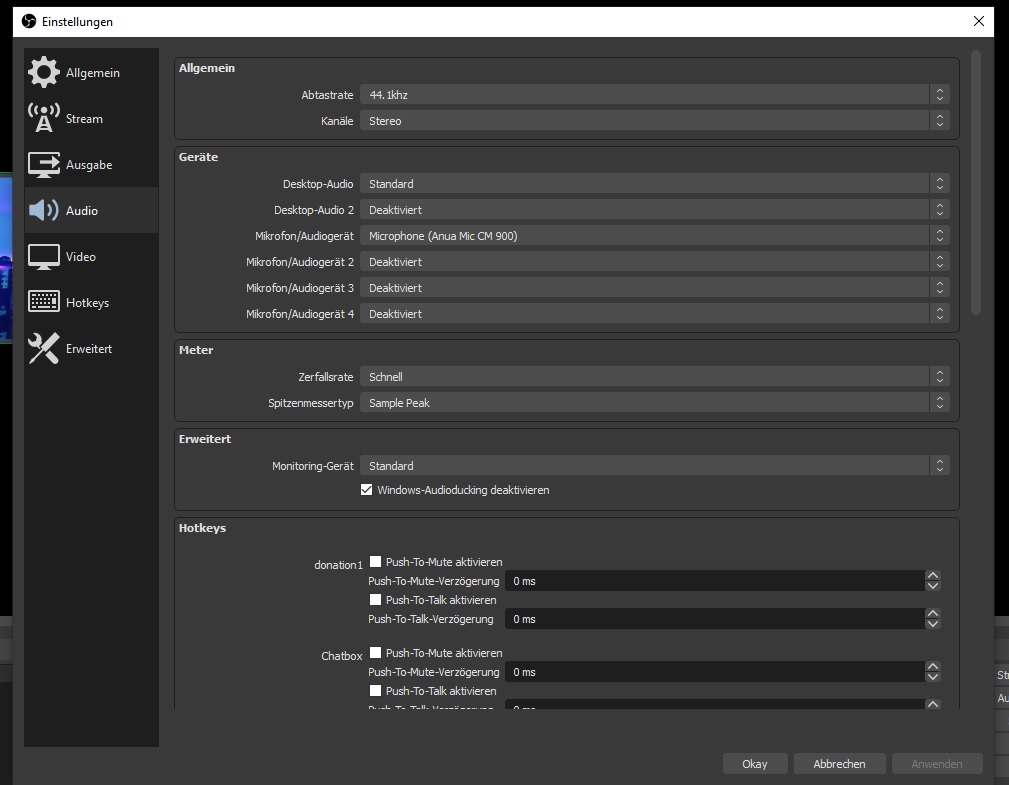Open the Video monitor icon
The height and width of the screenshot is (785, 1009).
(44, 256)
